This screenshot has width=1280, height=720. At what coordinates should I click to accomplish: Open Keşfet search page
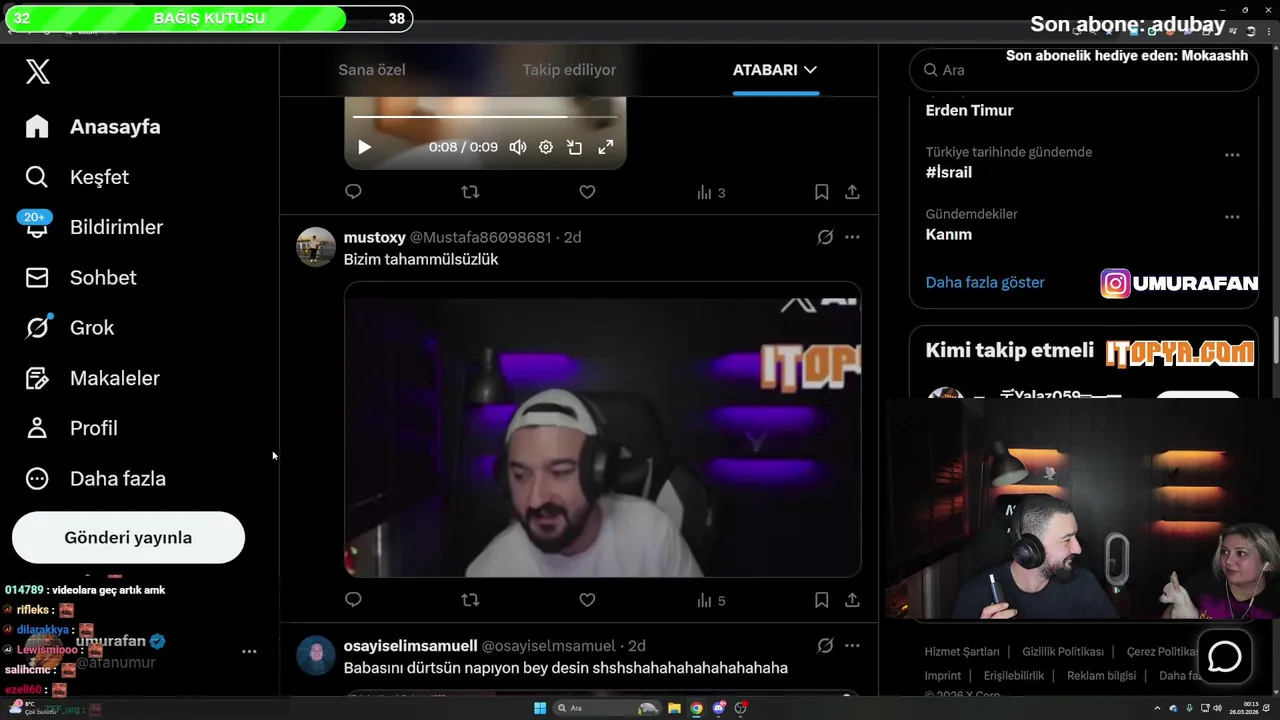pyautogui.click(x=77, y=177)
